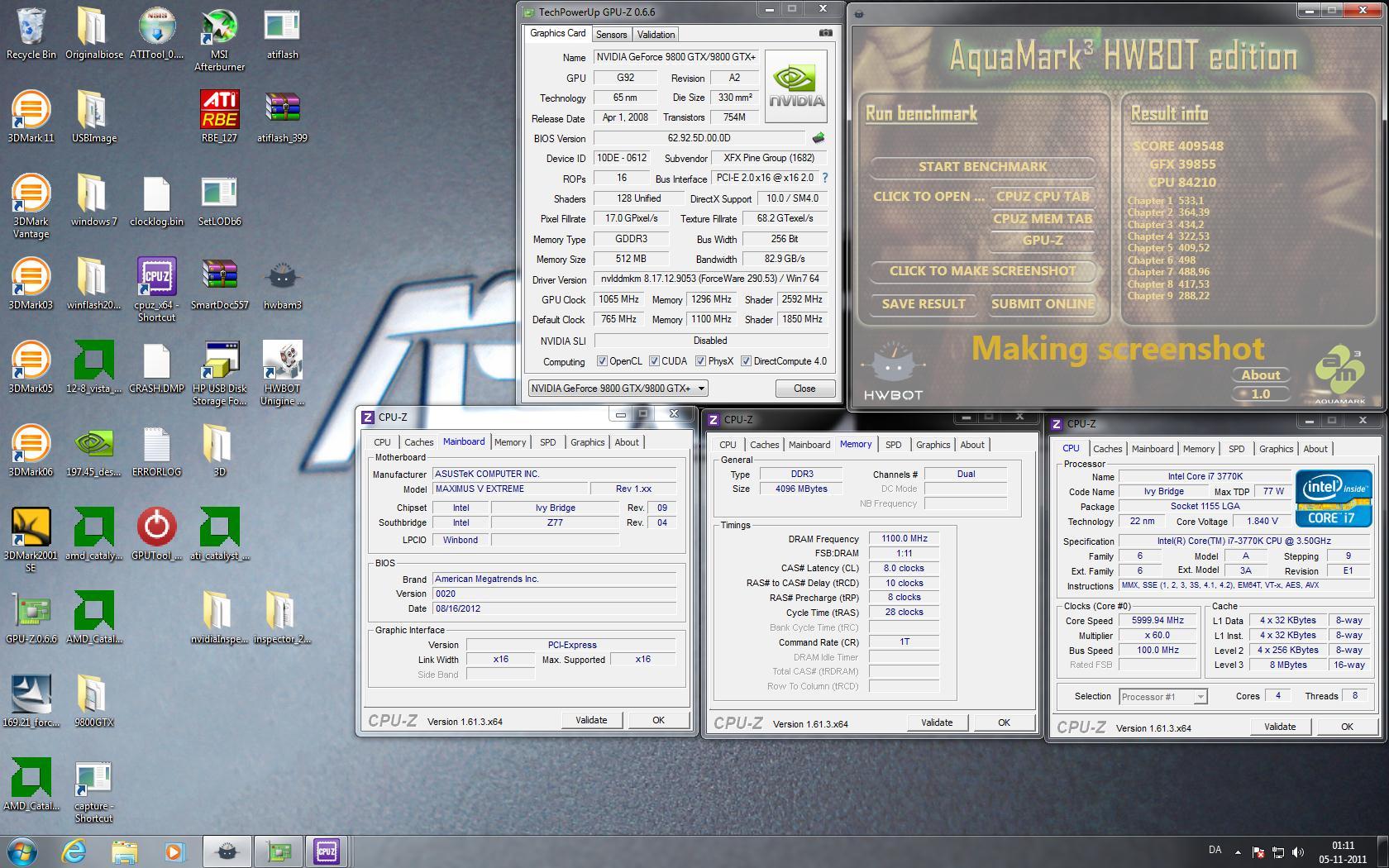Toggle the CUDA checkbox in GPU-Z

pyautogui.click(x=654, y=361)
